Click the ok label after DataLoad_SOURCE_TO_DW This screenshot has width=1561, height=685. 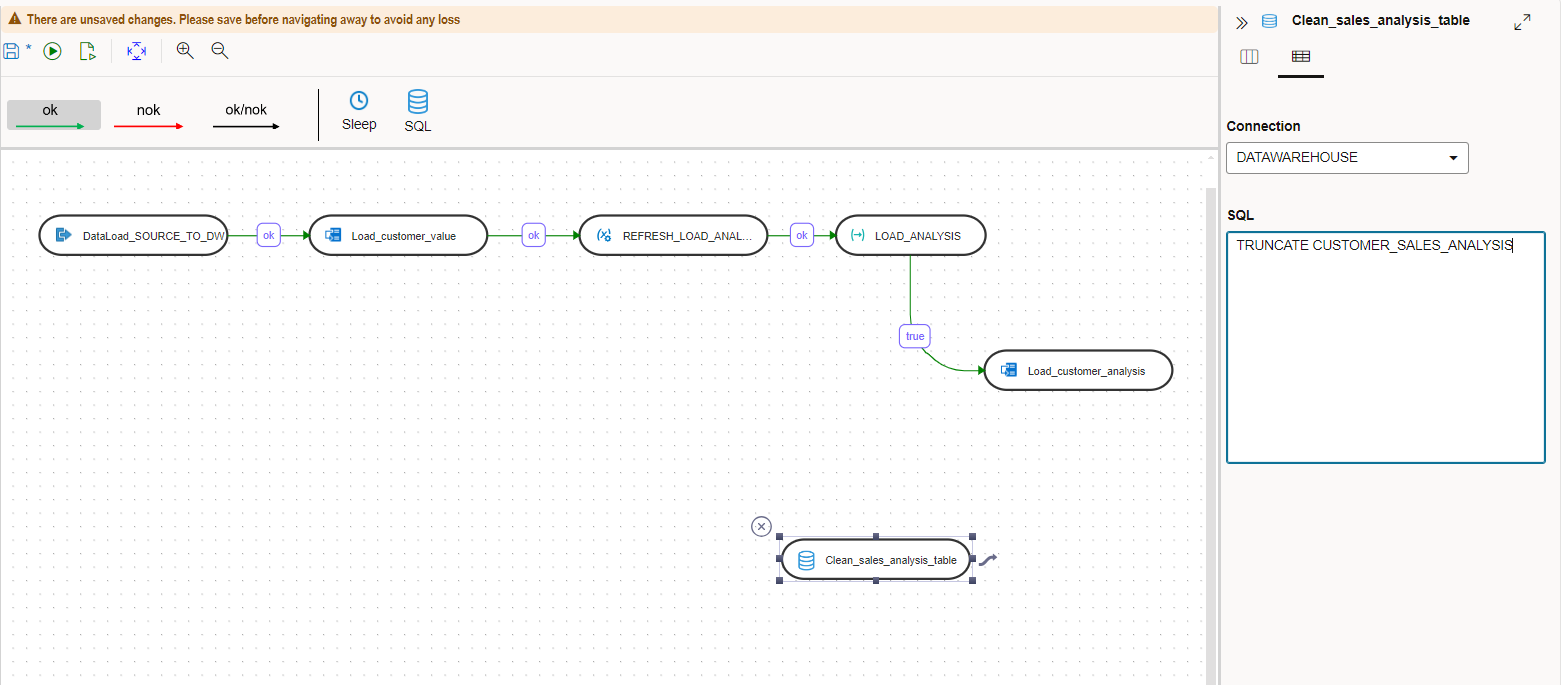269,235
